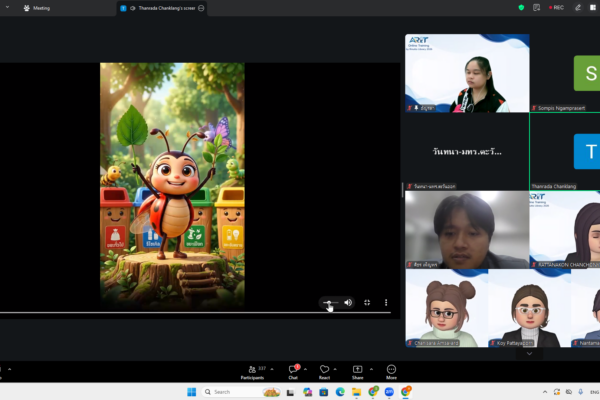600x400 pixels.
Task: Click the sync icon in the system tray
Action: 557,392
